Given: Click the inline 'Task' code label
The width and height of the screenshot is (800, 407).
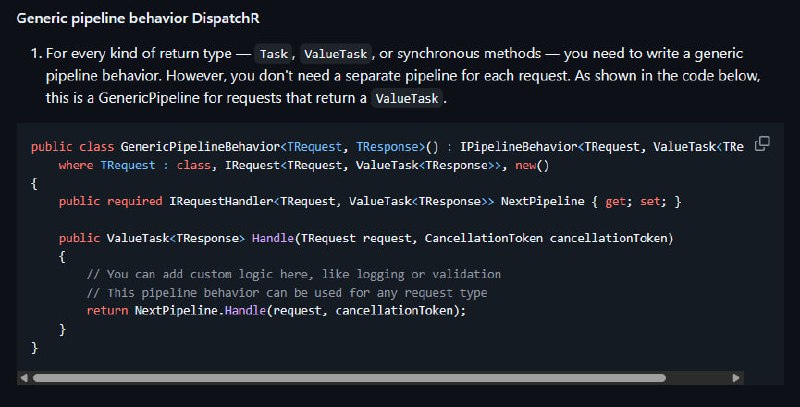Looking at the screenshot, I should point(273,54).
